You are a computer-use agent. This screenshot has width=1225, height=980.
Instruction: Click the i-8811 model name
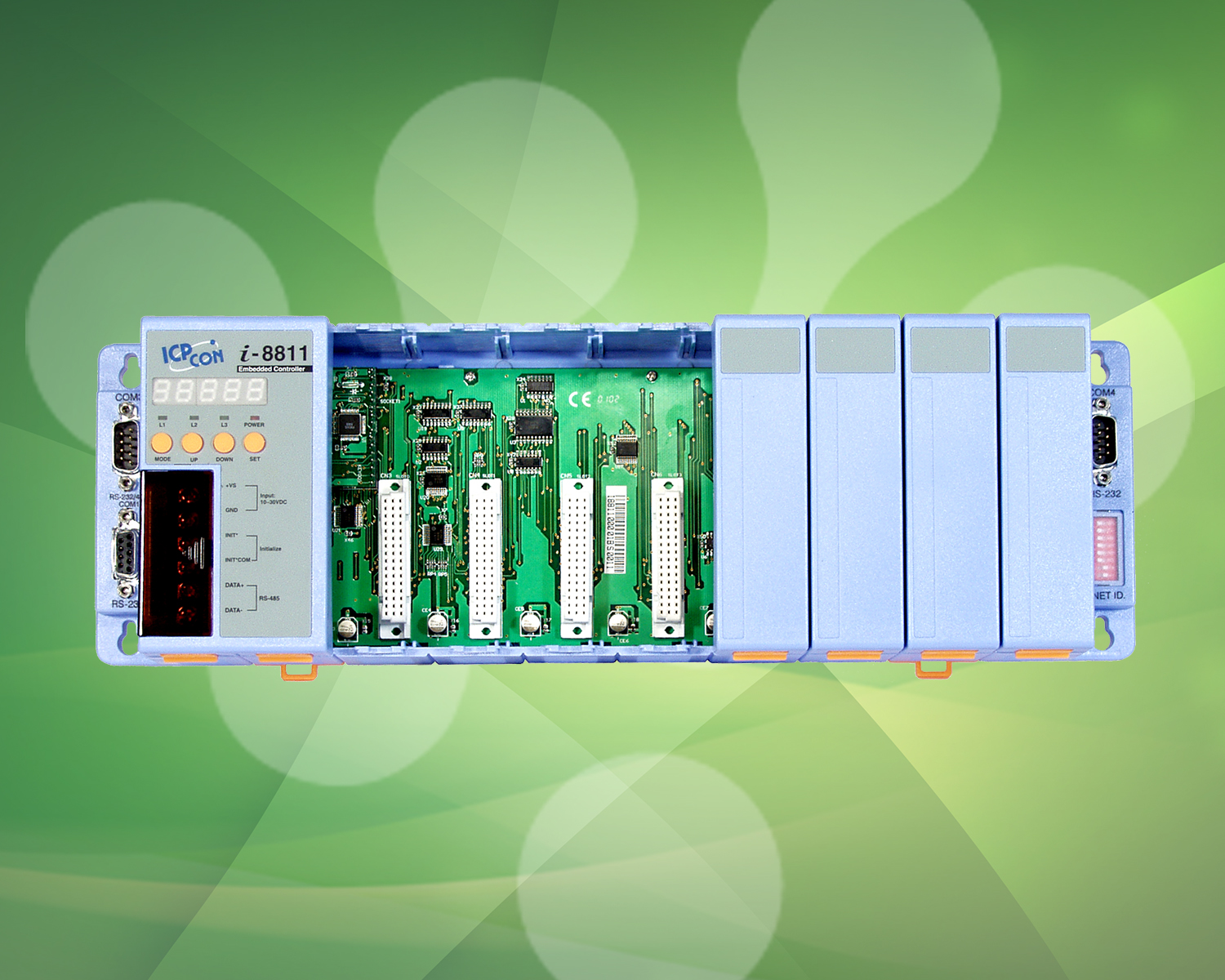tap(274, 353)
